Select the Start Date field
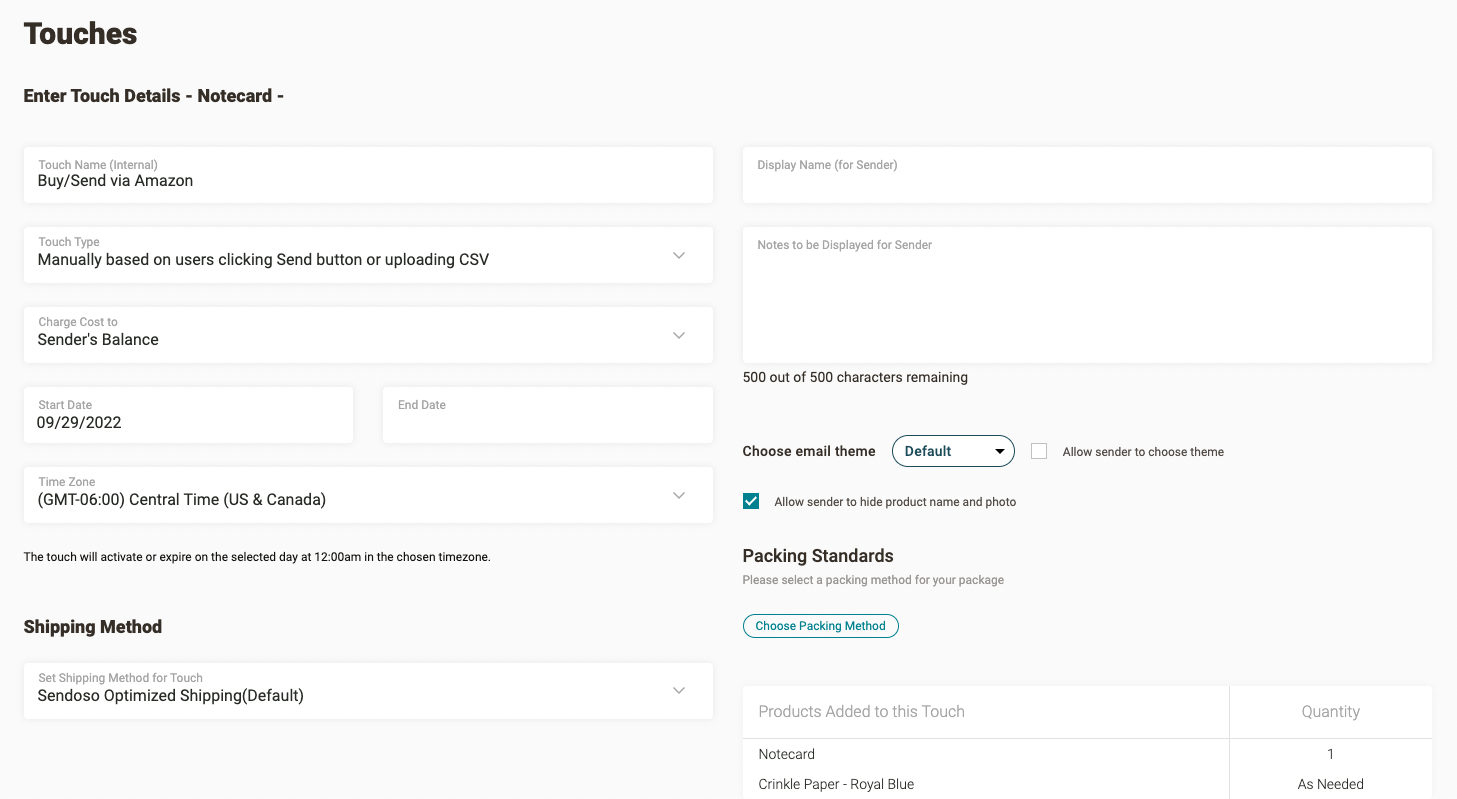 pos(188,415)
